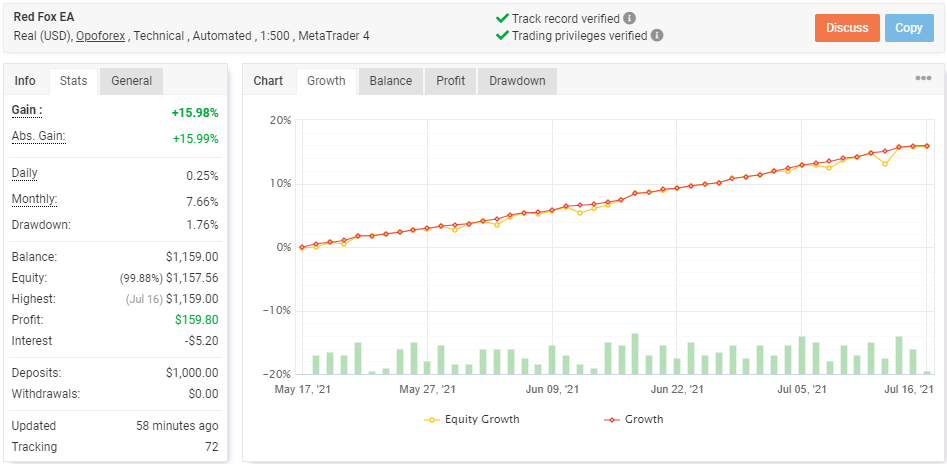Click the blue Copy button
The width and height of the screenshot is (947, 464).
[908, 28]
